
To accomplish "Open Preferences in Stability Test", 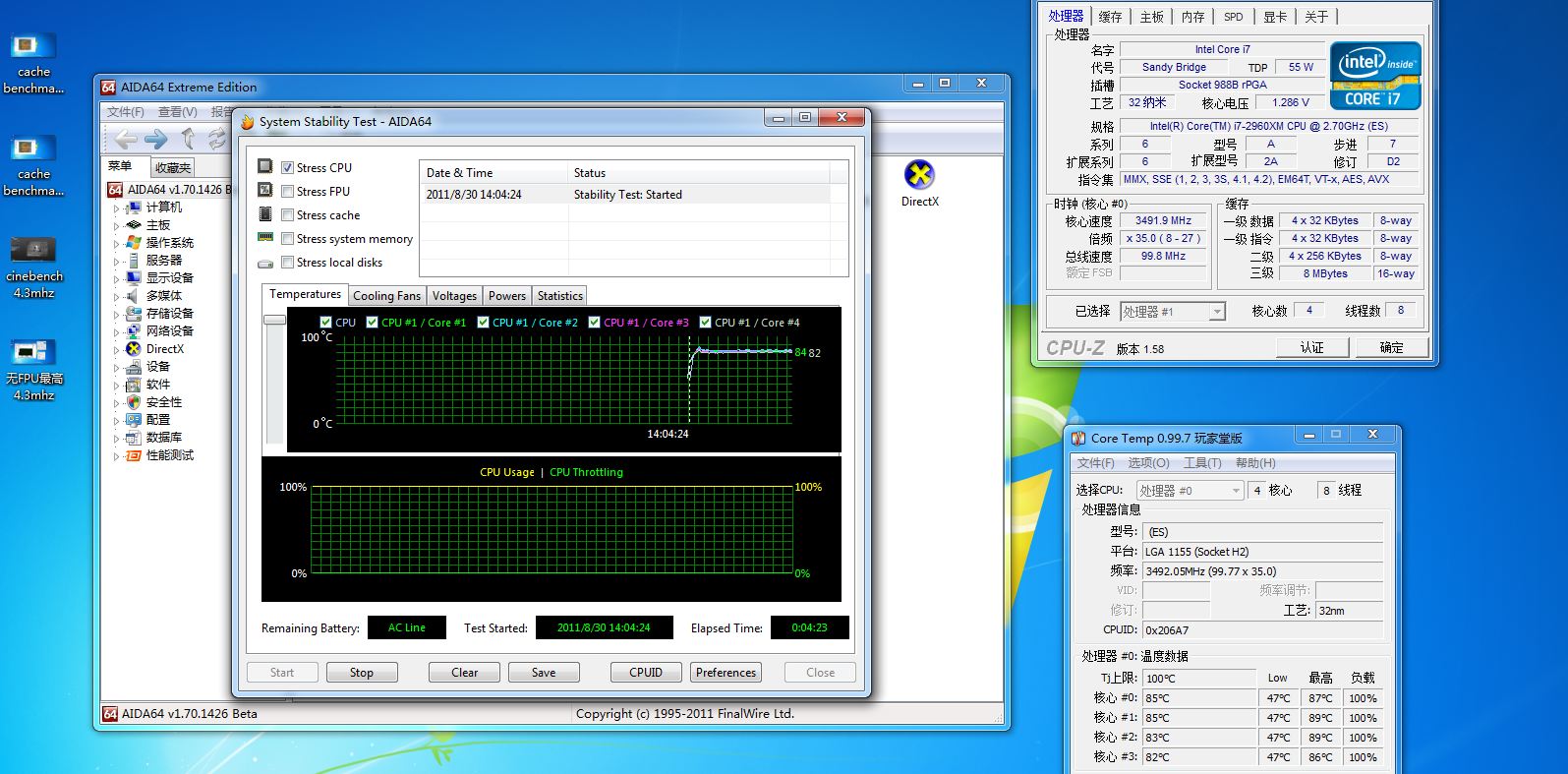I will point(726,673).
